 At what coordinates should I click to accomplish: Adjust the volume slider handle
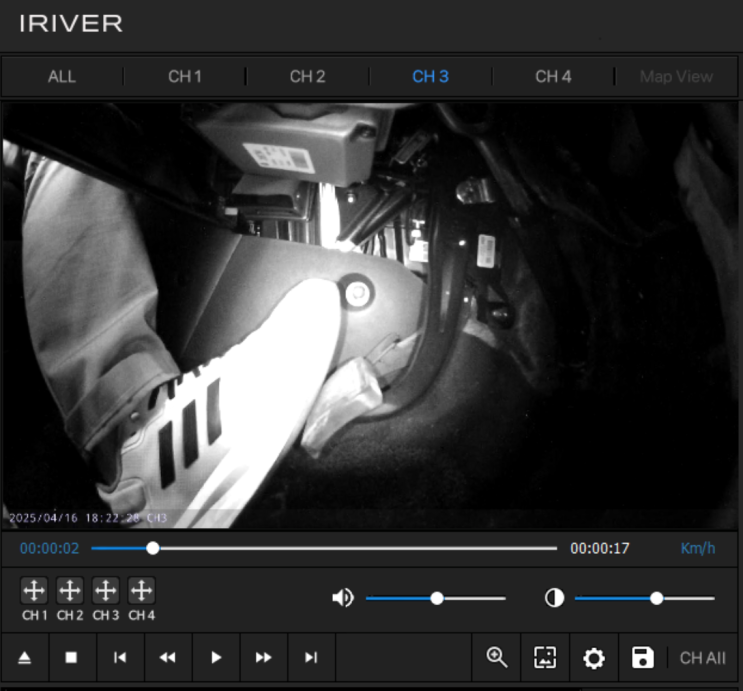[437, 598]
